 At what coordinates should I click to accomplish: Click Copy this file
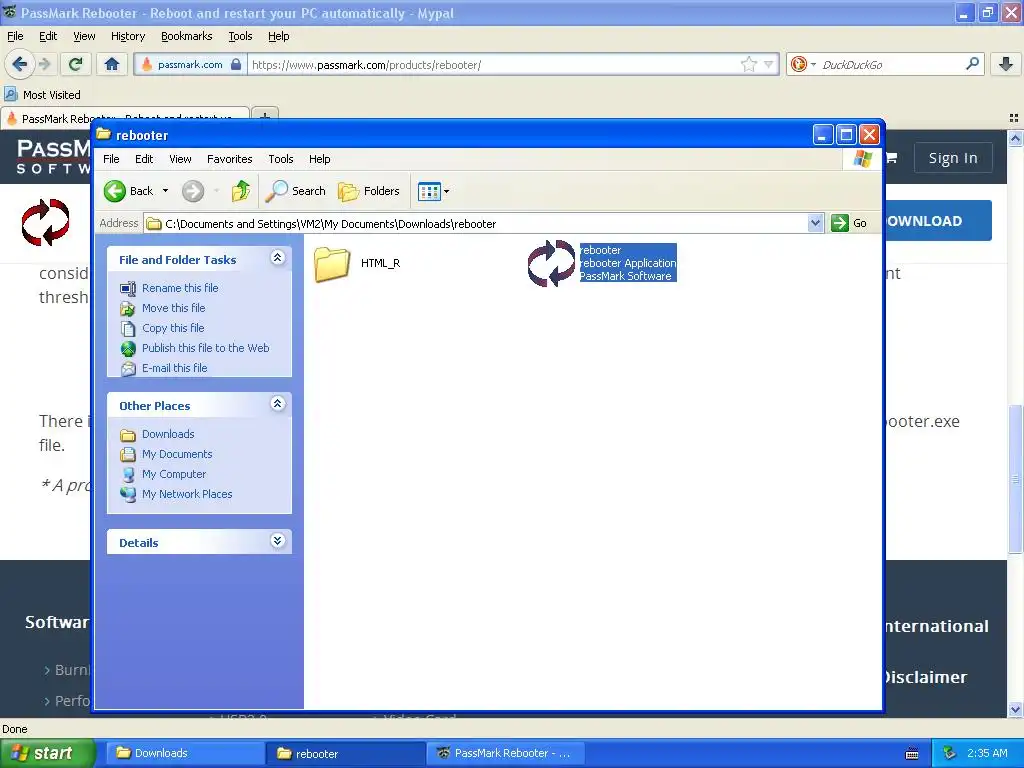click(173, 328)
